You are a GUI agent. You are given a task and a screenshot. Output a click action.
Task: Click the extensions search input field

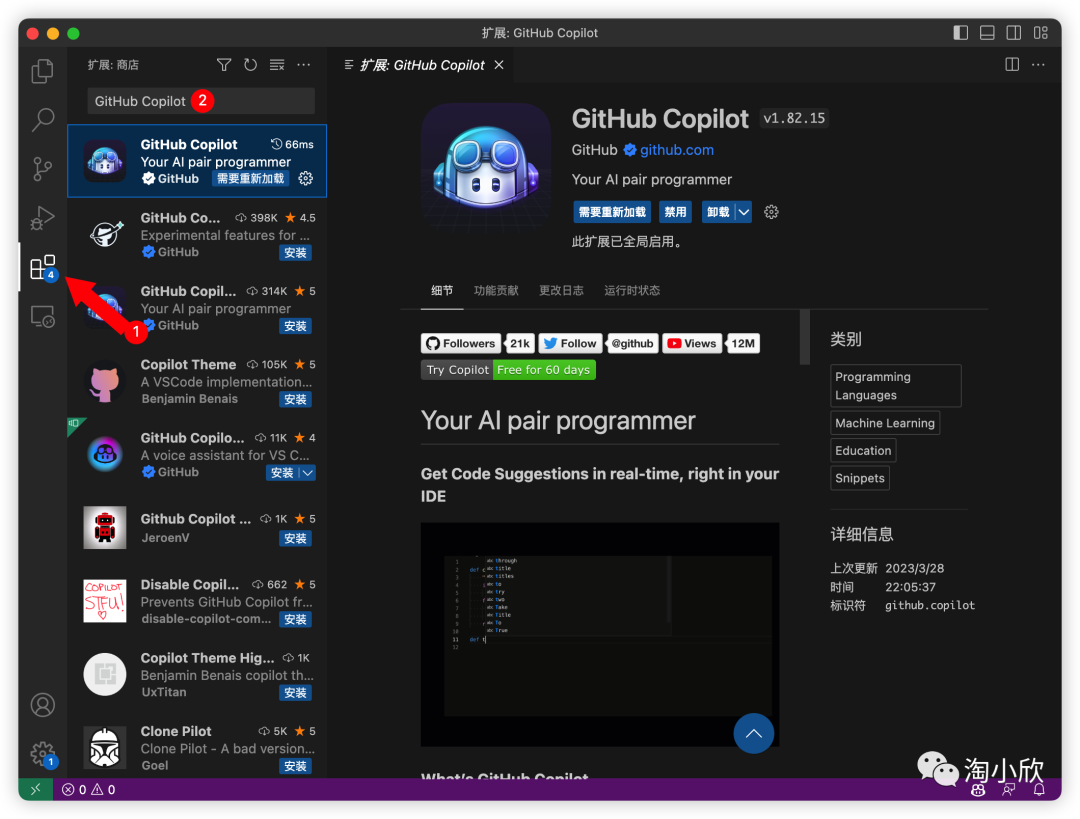pos(201,101)
